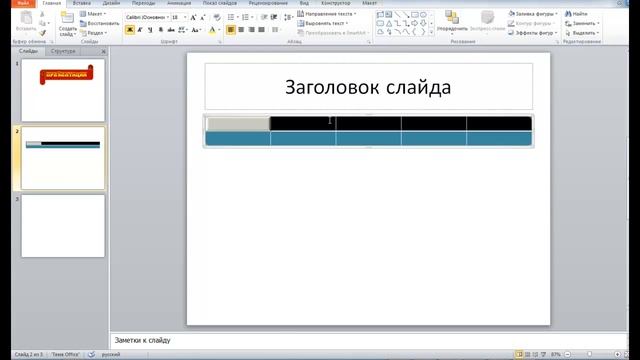The width and height of the screenshot is (640, 360).
Task: Start slideshow from status bar icon
Action: click(x=543, y=354)
